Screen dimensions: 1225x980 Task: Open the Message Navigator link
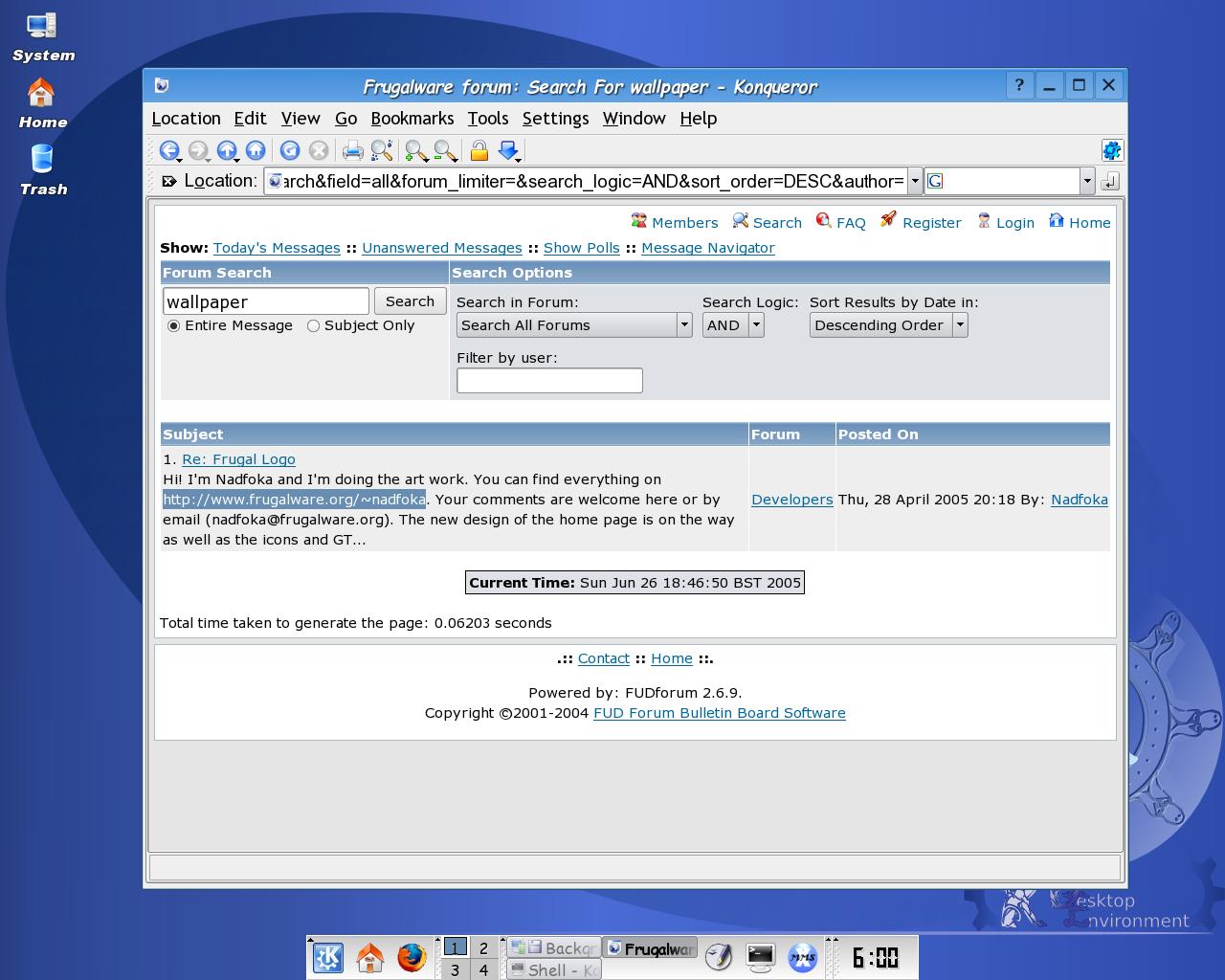click(708, 248)
